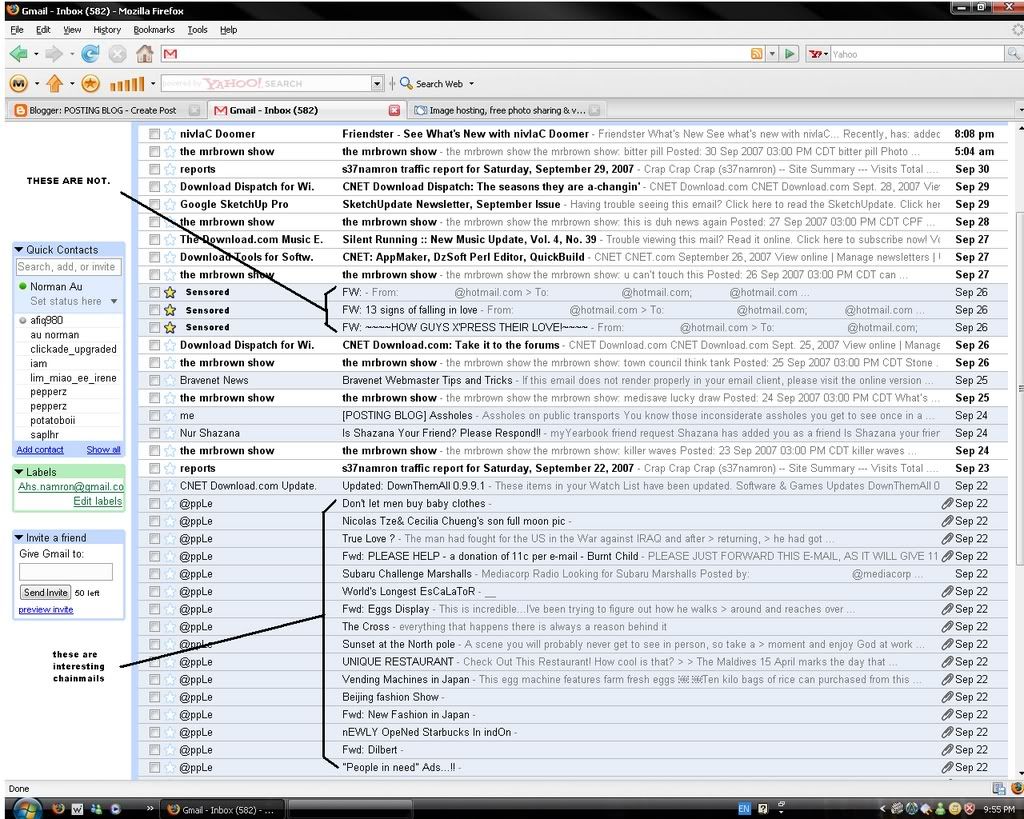The image size is (1024, 819).
Task: Click the status bar icon in the bottom right corner
Action: tap(1016, 788)
